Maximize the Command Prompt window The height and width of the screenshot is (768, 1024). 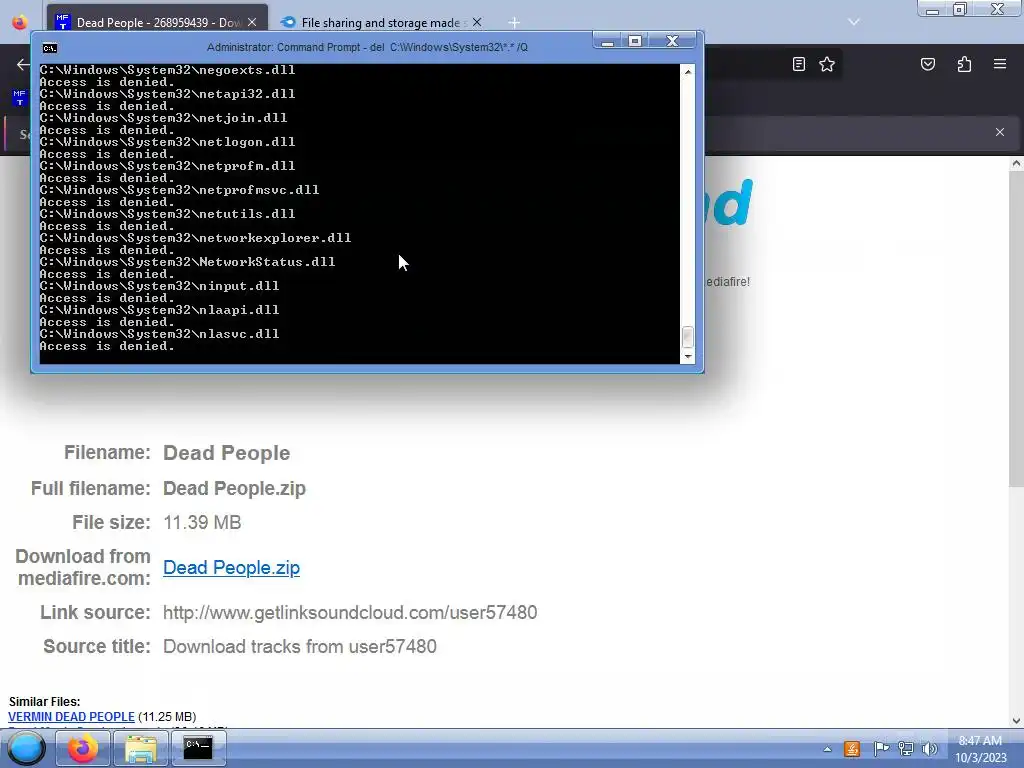point(635,41)
